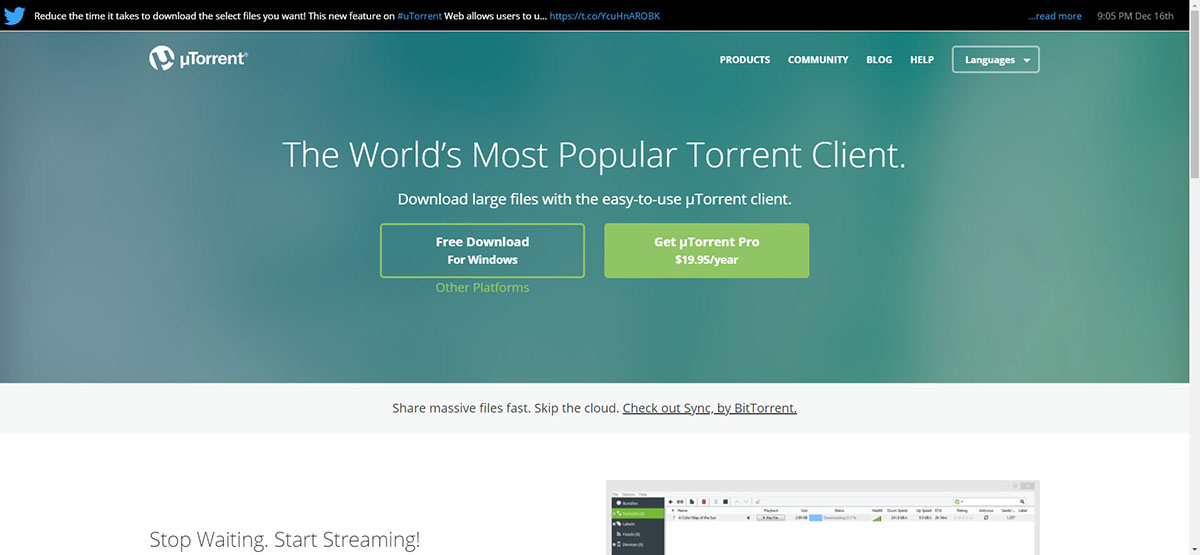Open the HELP menu item
The width and height of the screenshot is (1200, 555).
click(x=922, y=60)
